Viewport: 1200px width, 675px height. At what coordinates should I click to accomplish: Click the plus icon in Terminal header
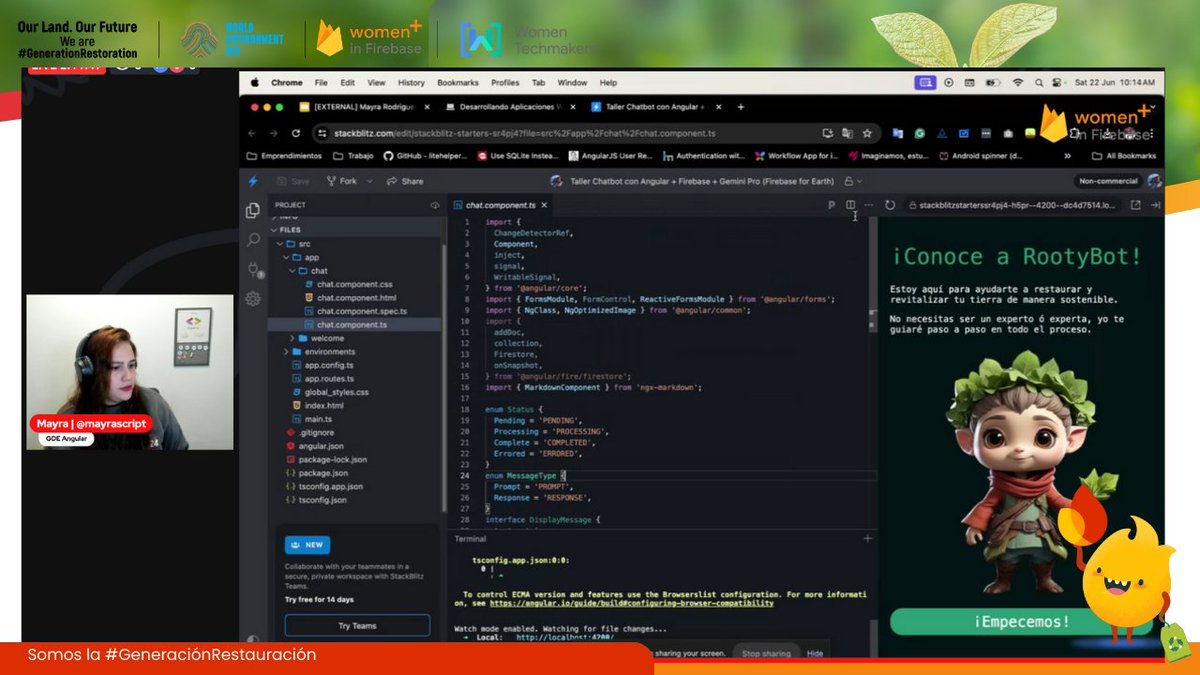click(867, 538)
